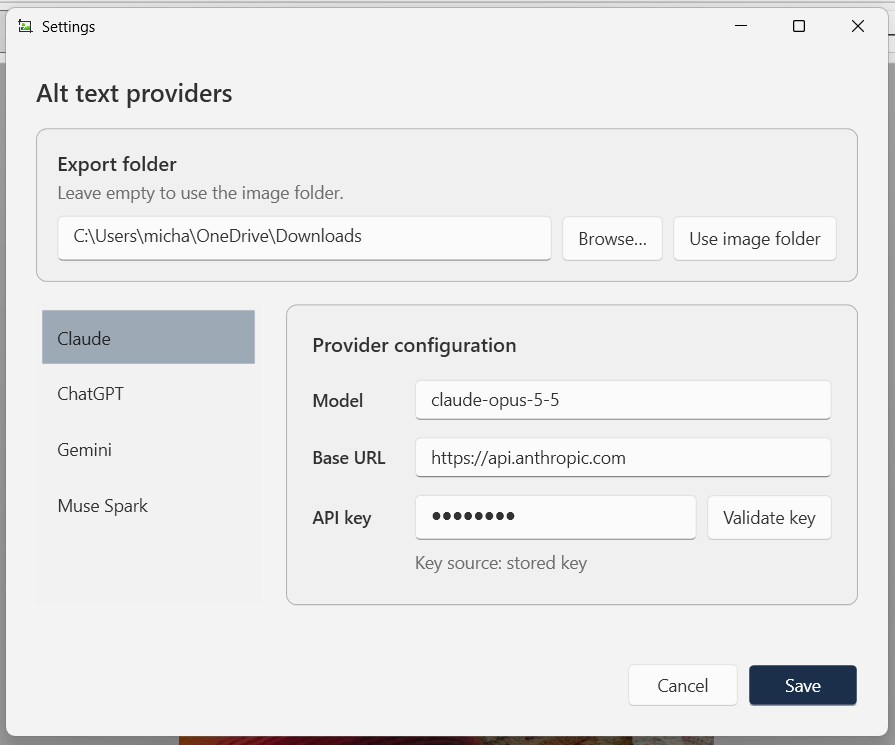This screenshot has width=895, height=745.
Task: Minimize the Settings window
Action: [741, 26]
